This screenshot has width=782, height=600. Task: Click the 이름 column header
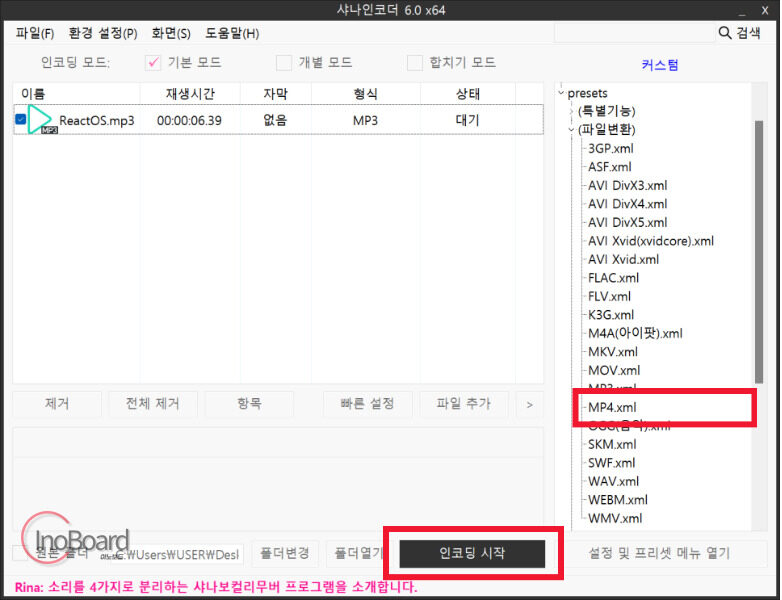tap(76, 94)
